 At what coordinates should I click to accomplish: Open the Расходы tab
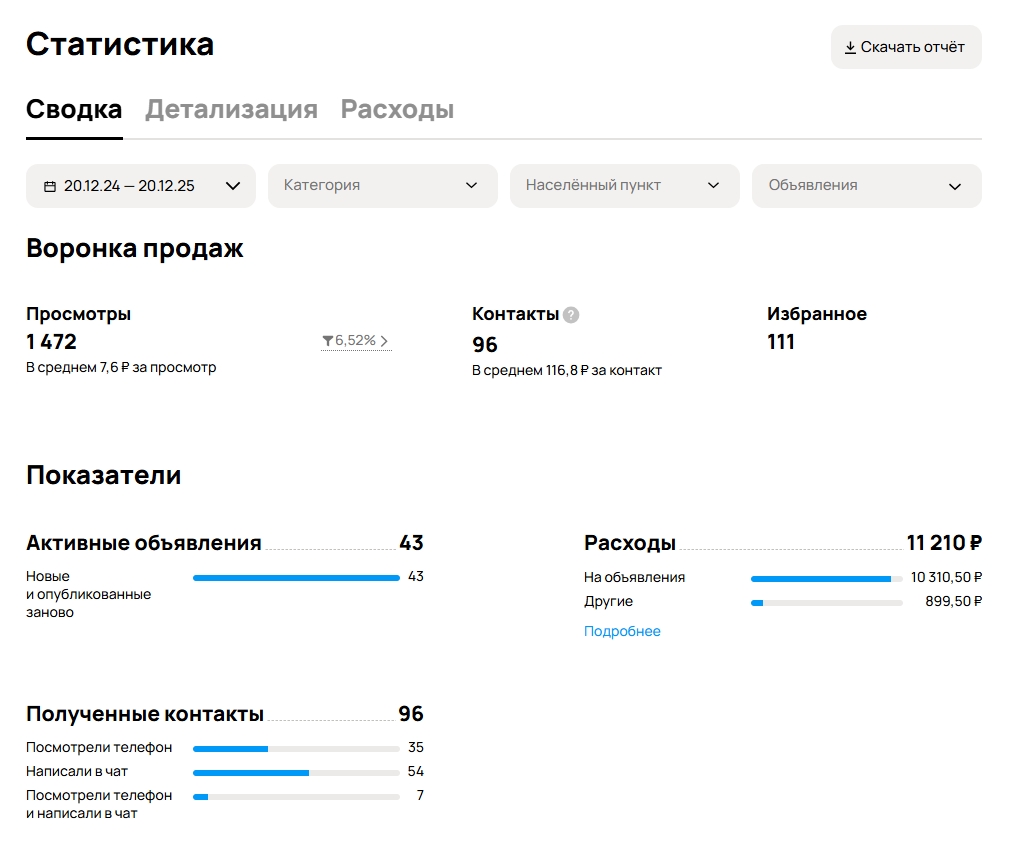[397, 109]
